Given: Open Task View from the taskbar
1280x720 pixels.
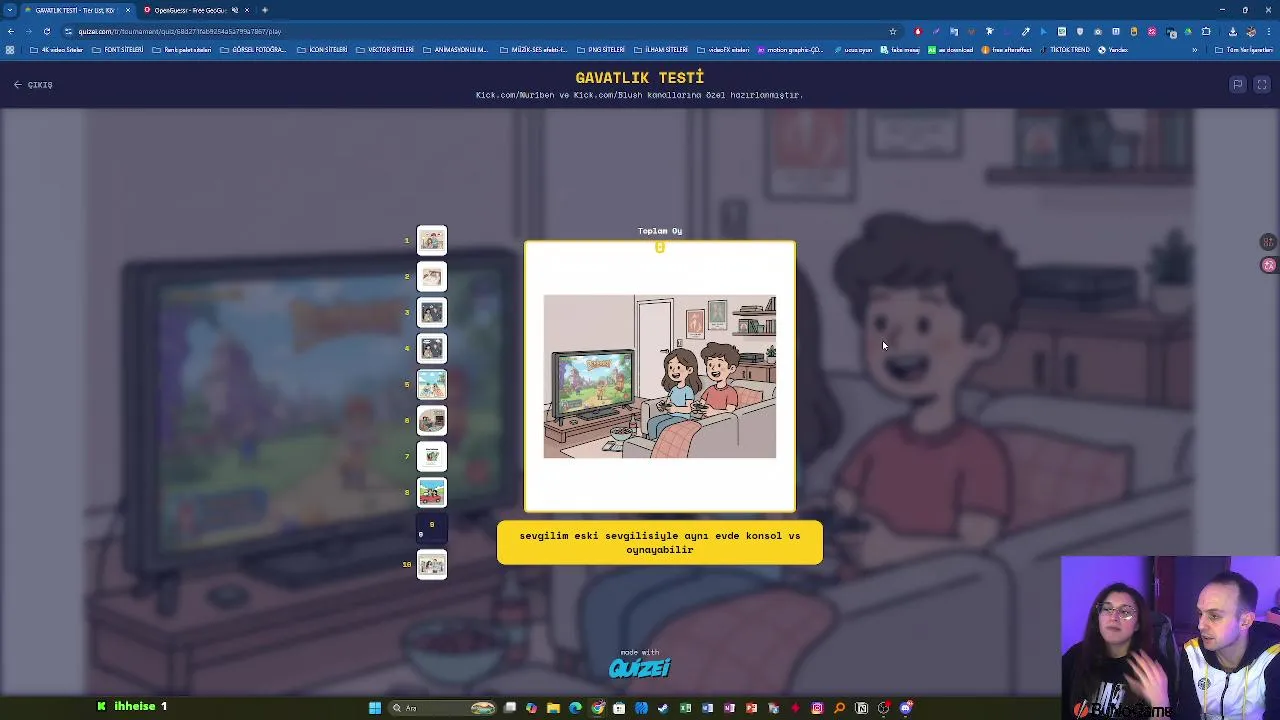Looking at the screenshot, I should tap(510, 708).
